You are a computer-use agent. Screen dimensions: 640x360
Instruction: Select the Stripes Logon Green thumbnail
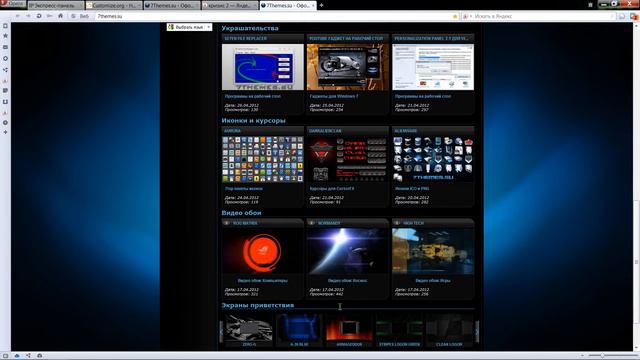pyautogui.click(x=399, y=329)
